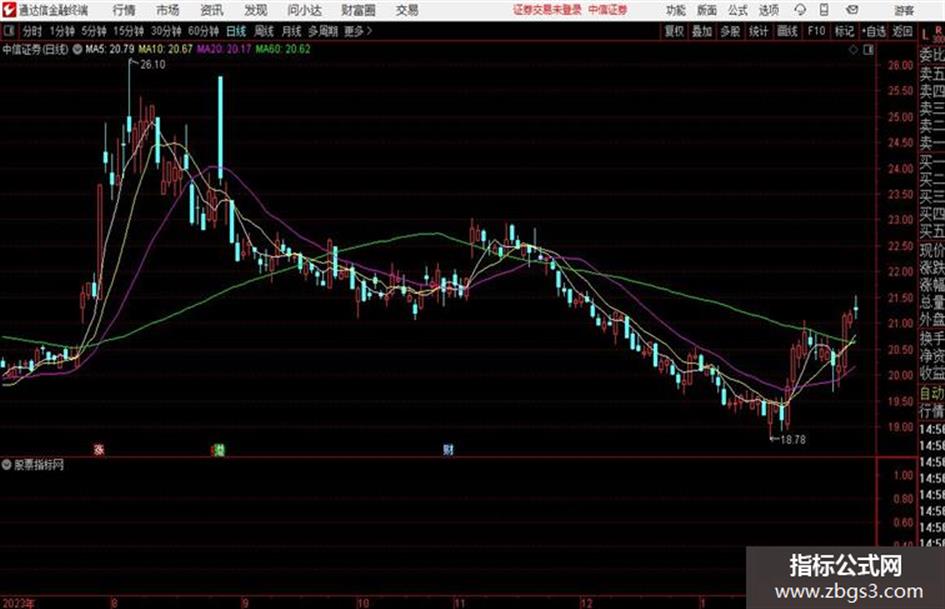
Task: Click the 18.78 low price label
Action: [793, 440]
